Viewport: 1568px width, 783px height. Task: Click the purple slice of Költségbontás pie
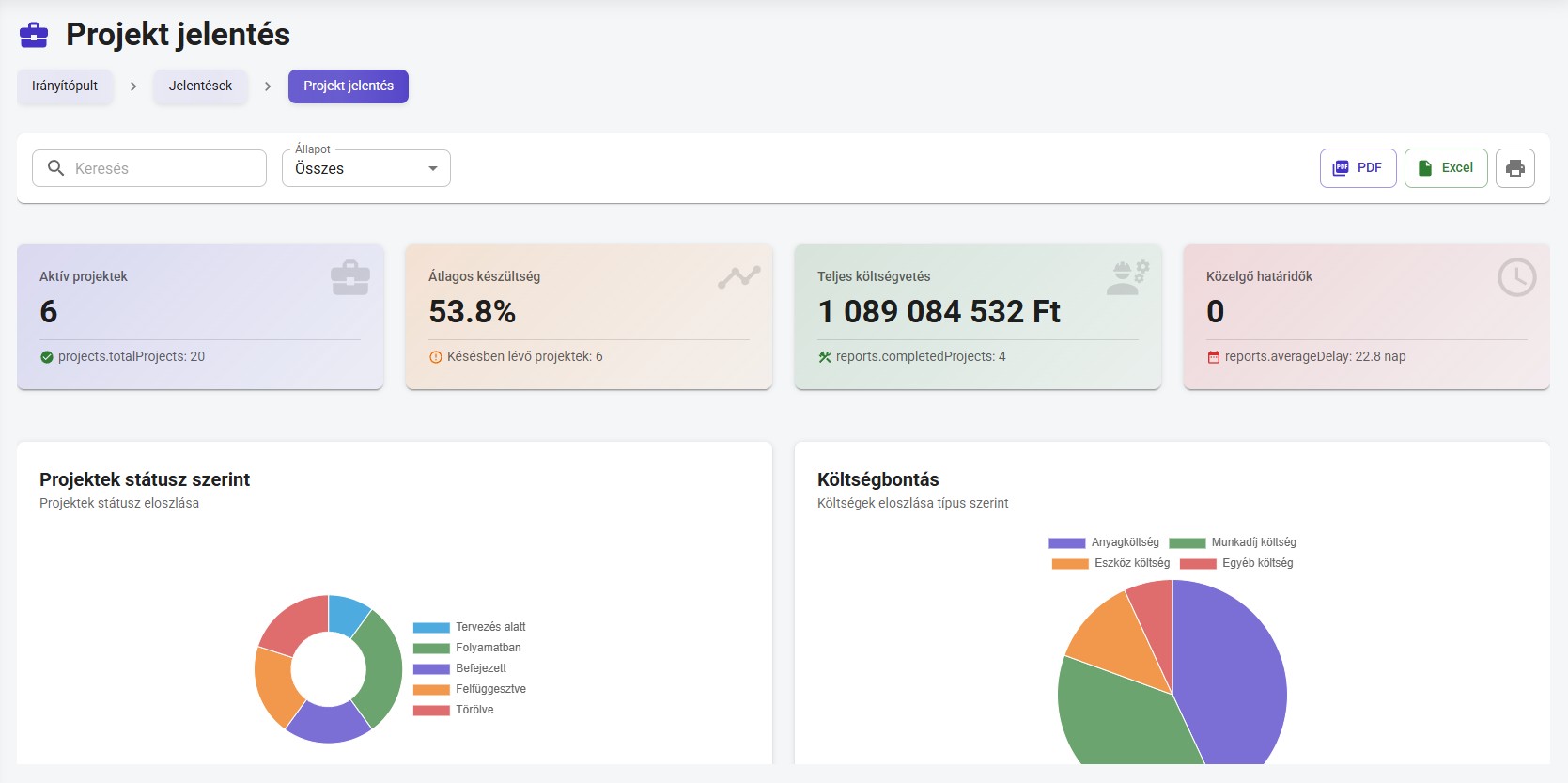coord(1231,677)
